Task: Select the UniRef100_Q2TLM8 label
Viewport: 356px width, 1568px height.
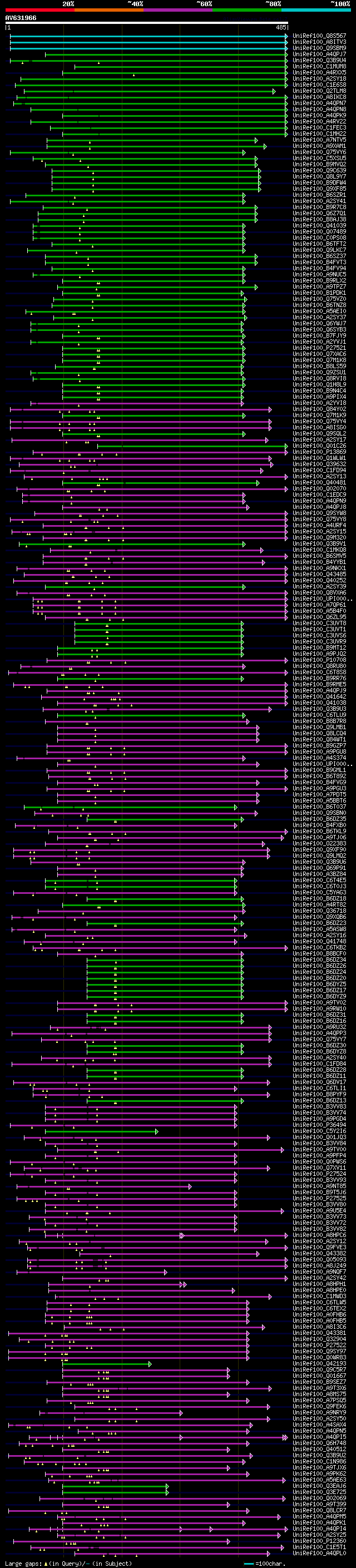Action: pyautogui.click(x=319, y=91)
